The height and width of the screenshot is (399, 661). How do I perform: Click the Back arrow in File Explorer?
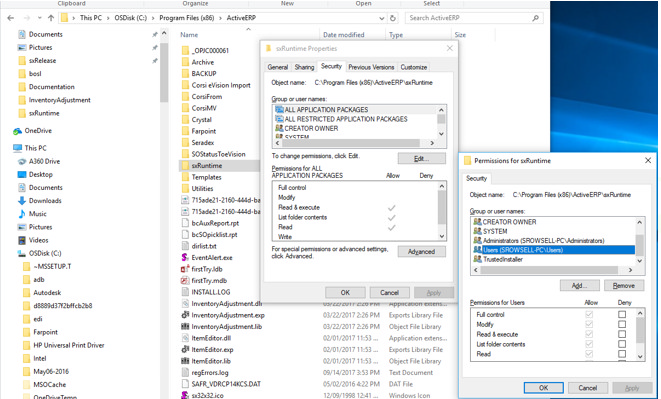pos(11,18)
